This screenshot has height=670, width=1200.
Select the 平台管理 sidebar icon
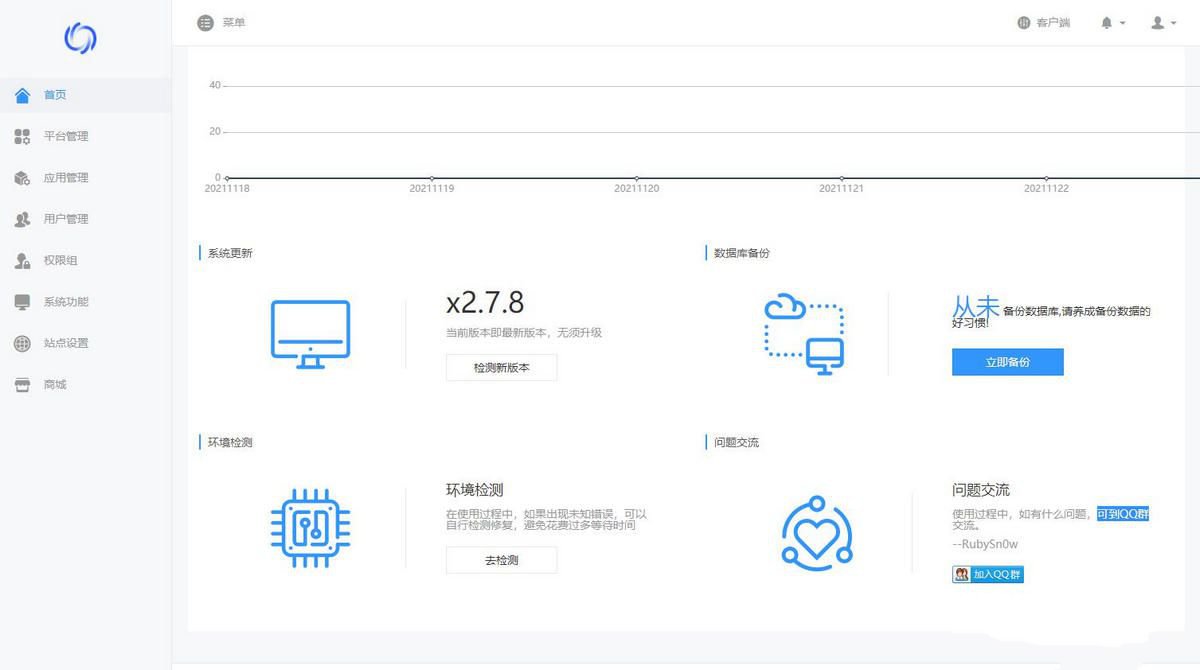point(22,136)
